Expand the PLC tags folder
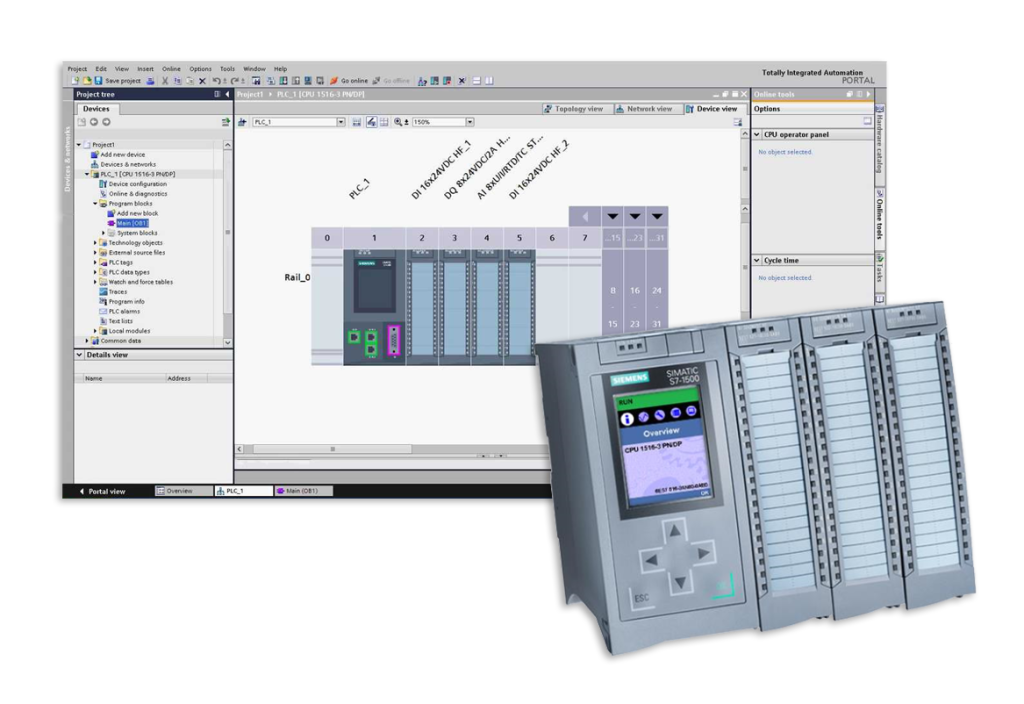This screenshot has width=1024, height=704. click(x=96, y=262)
